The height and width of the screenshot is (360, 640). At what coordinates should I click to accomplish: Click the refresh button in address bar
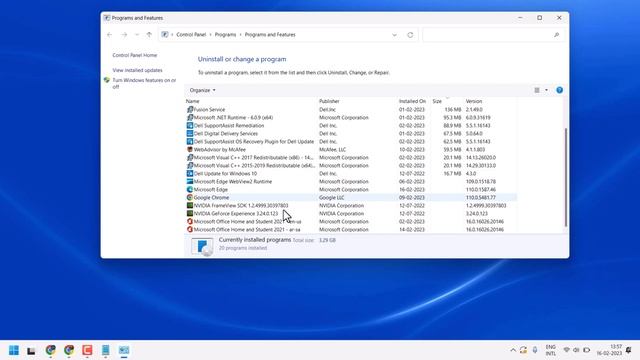click(410, 35)
